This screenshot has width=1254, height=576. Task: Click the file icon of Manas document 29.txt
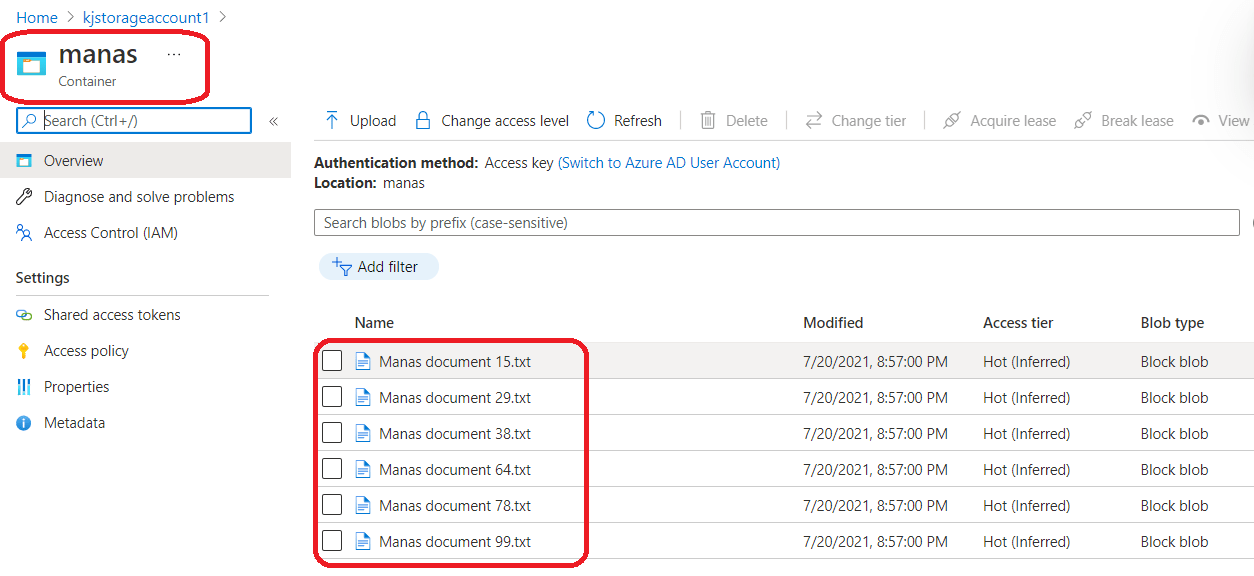pyautogui.click(x=363, y=397)
